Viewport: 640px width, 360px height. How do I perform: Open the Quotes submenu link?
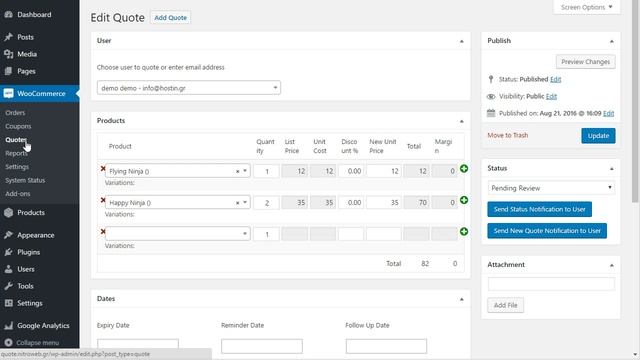coord(16,140)
